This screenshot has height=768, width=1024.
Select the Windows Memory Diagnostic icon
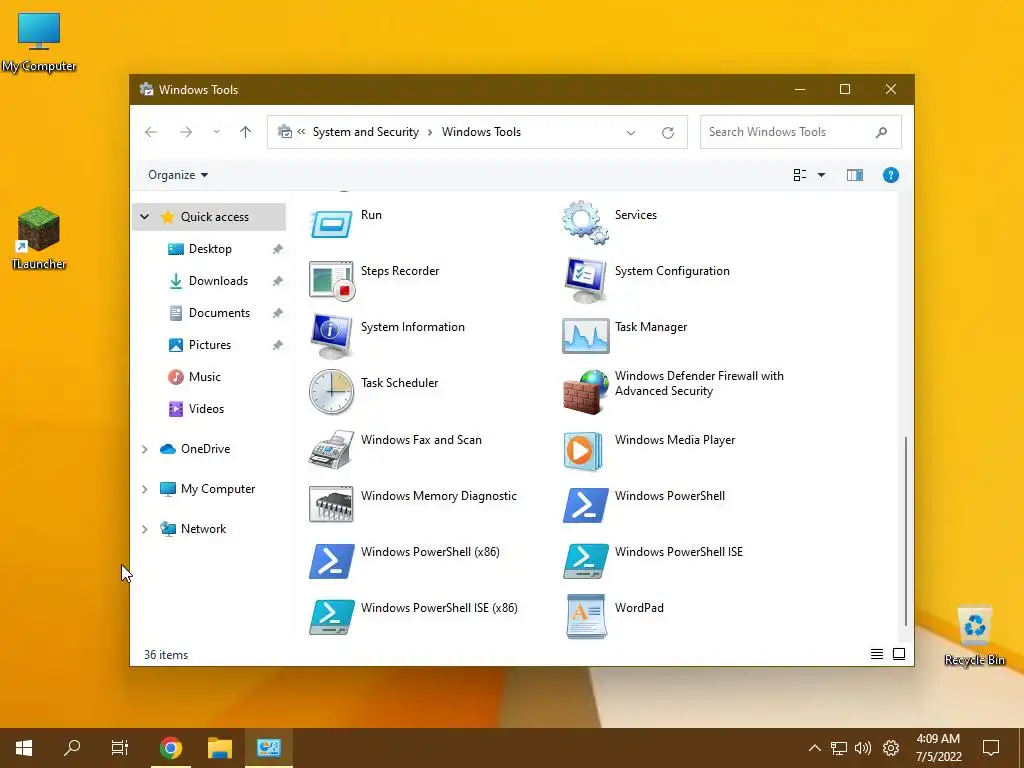(x=331, y=504)
